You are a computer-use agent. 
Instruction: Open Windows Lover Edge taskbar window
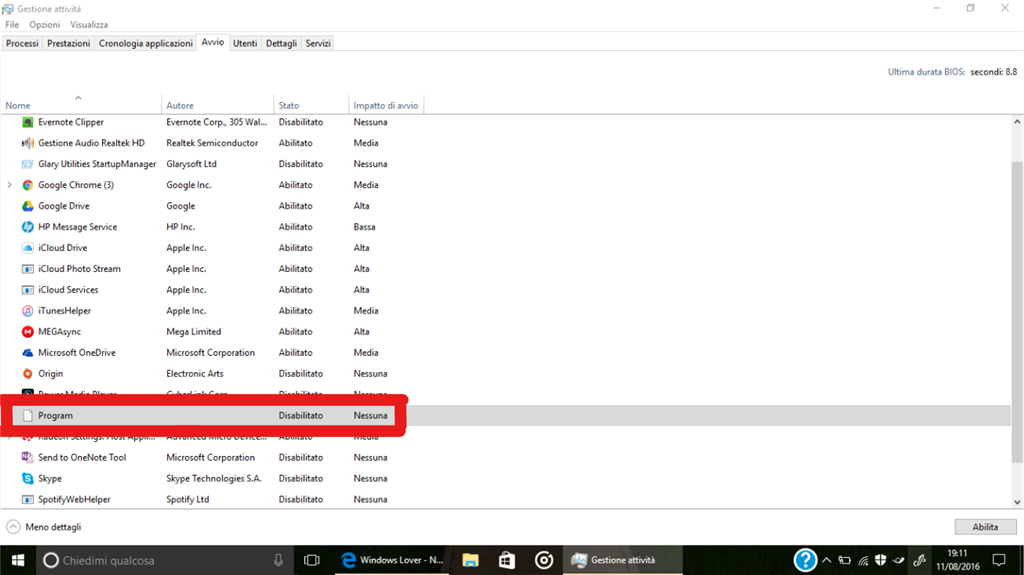pyautogui.click(x=392, y=560)
